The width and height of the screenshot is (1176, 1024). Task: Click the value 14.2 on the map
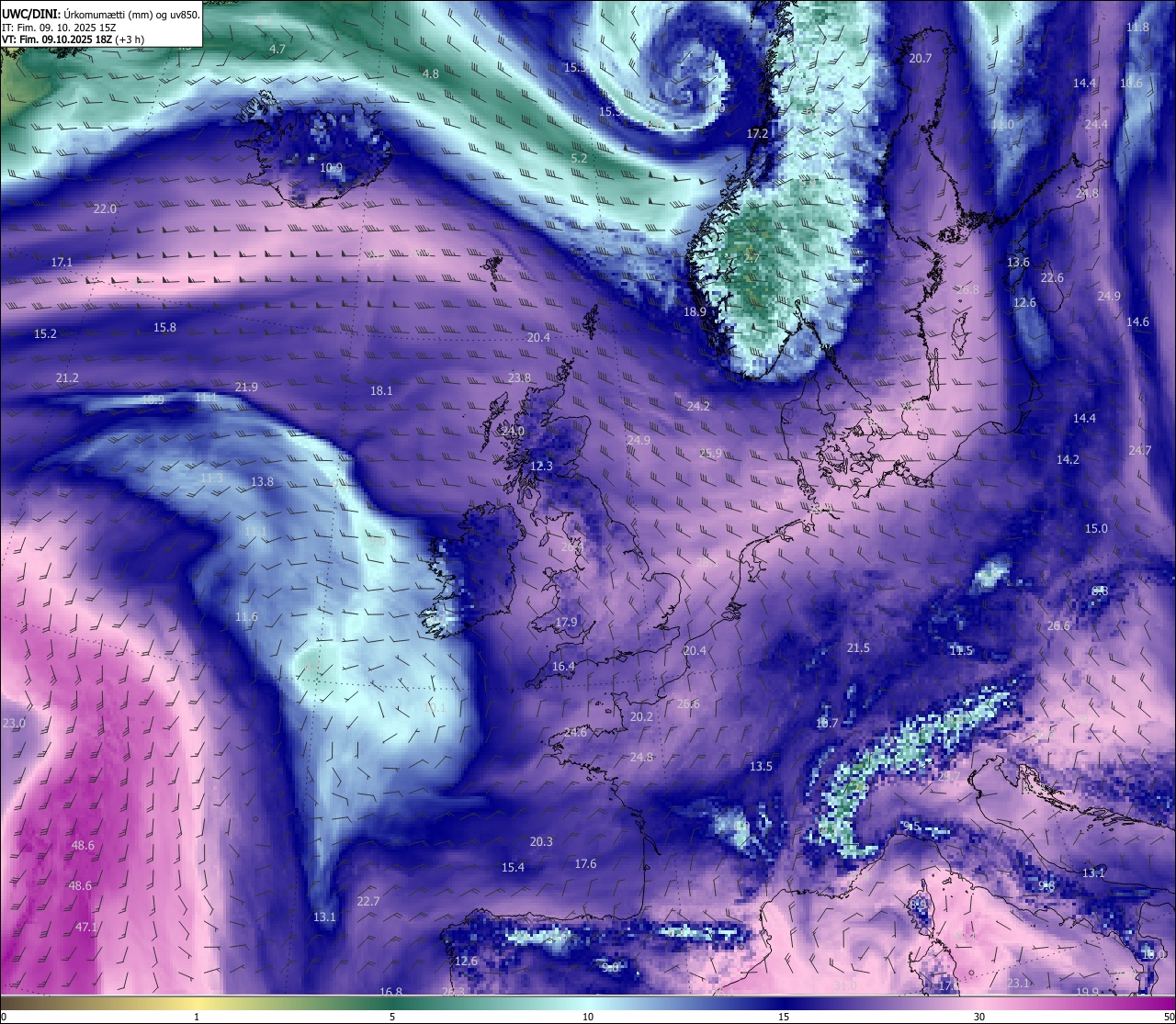click(x=1068, y=459)
